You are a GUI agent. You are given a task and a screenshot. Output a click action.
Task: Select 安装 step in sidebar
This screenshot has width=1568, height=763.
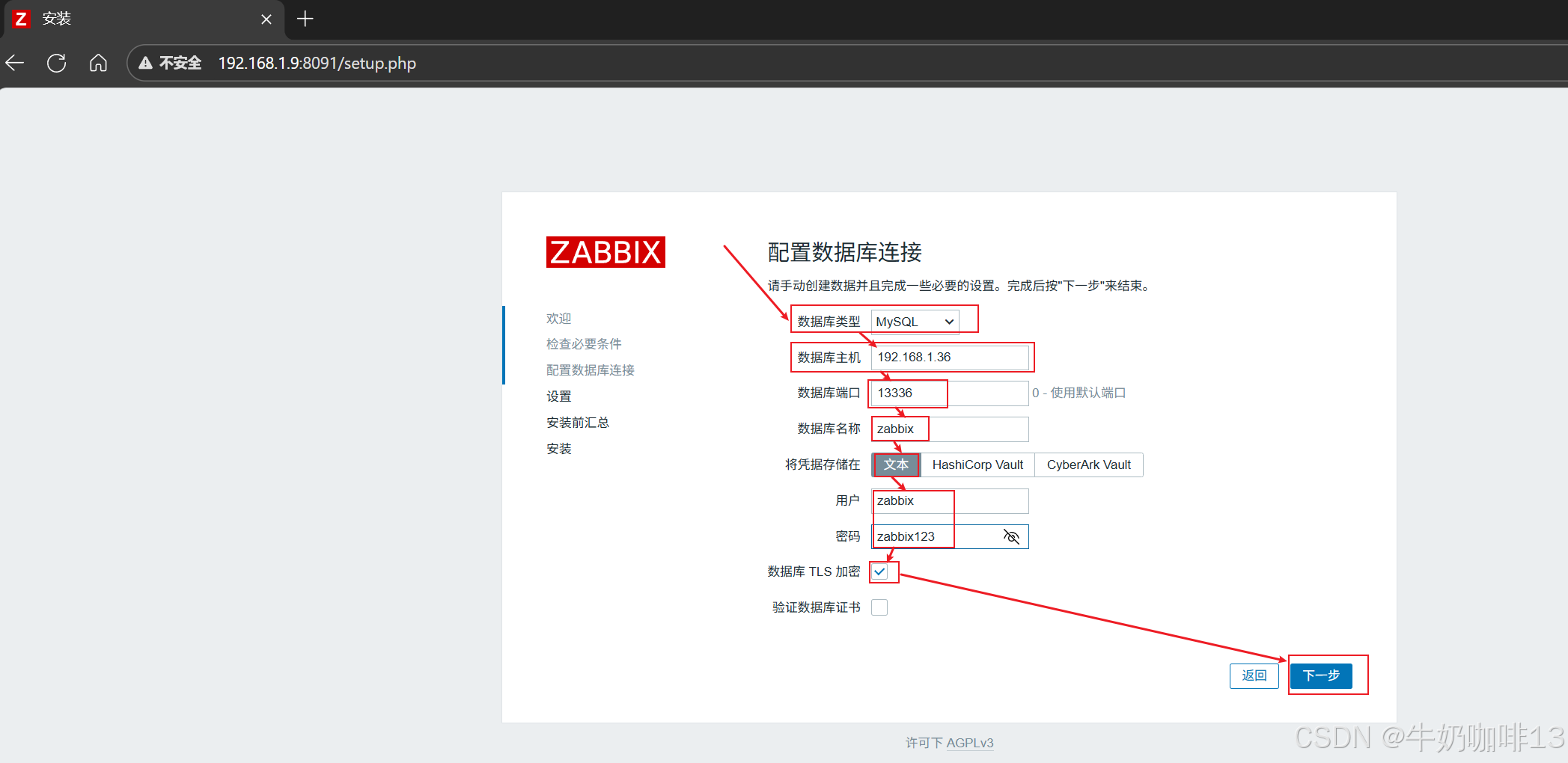[558, 449]
